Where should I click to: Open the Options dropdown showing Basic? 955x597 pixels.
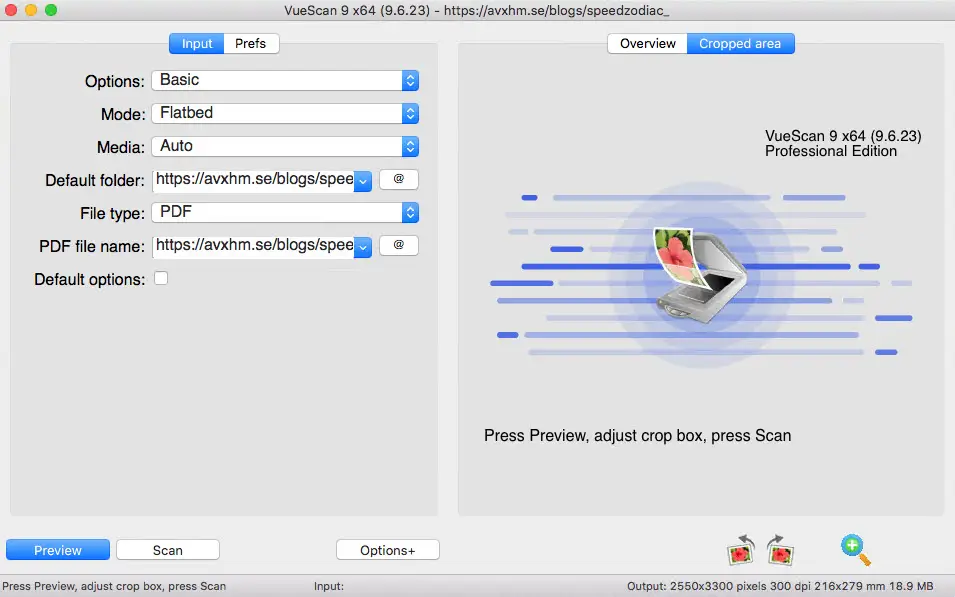click(285, 80)
